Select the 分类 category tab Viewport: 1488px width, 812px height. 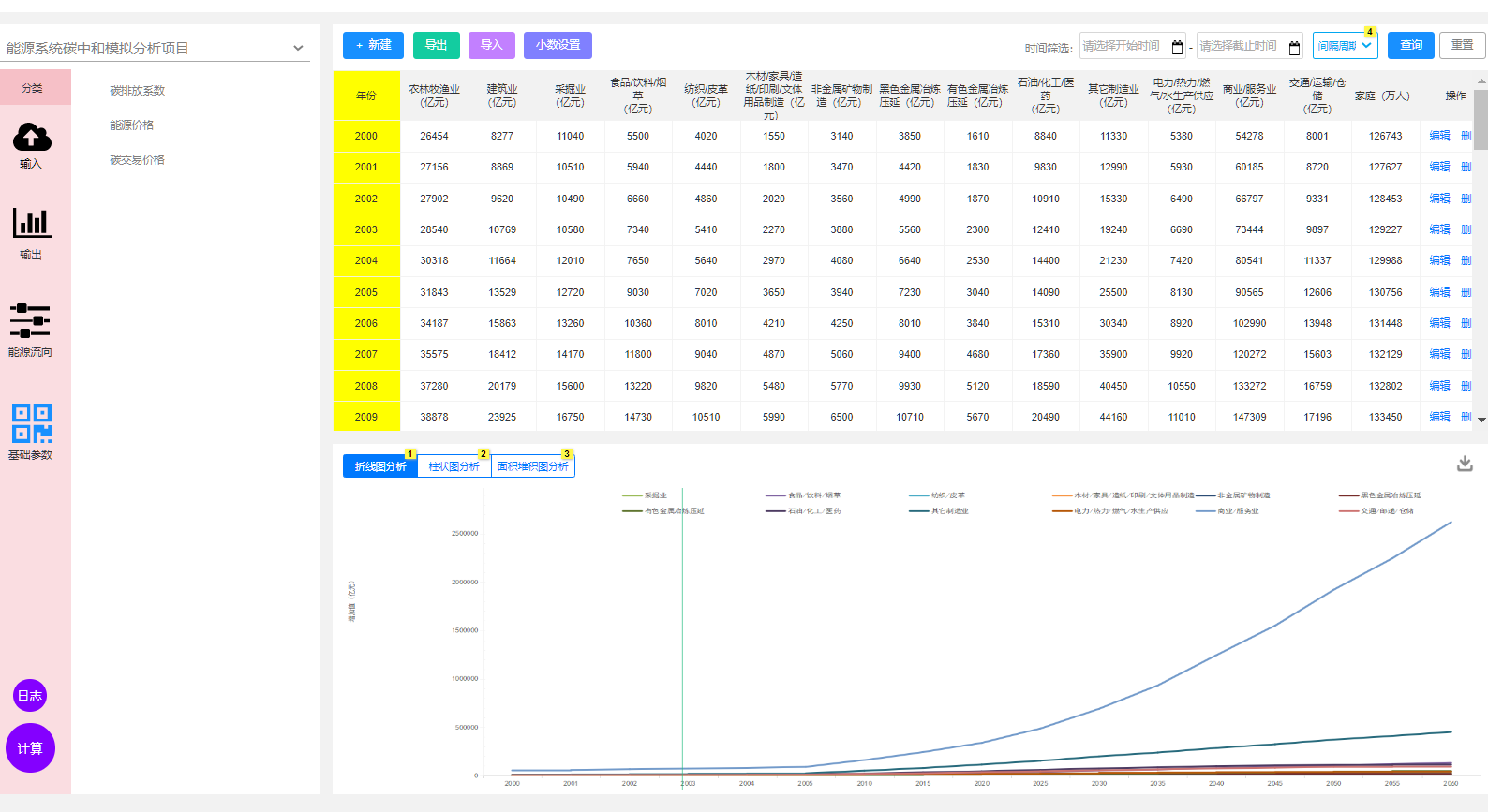[35, 87]
